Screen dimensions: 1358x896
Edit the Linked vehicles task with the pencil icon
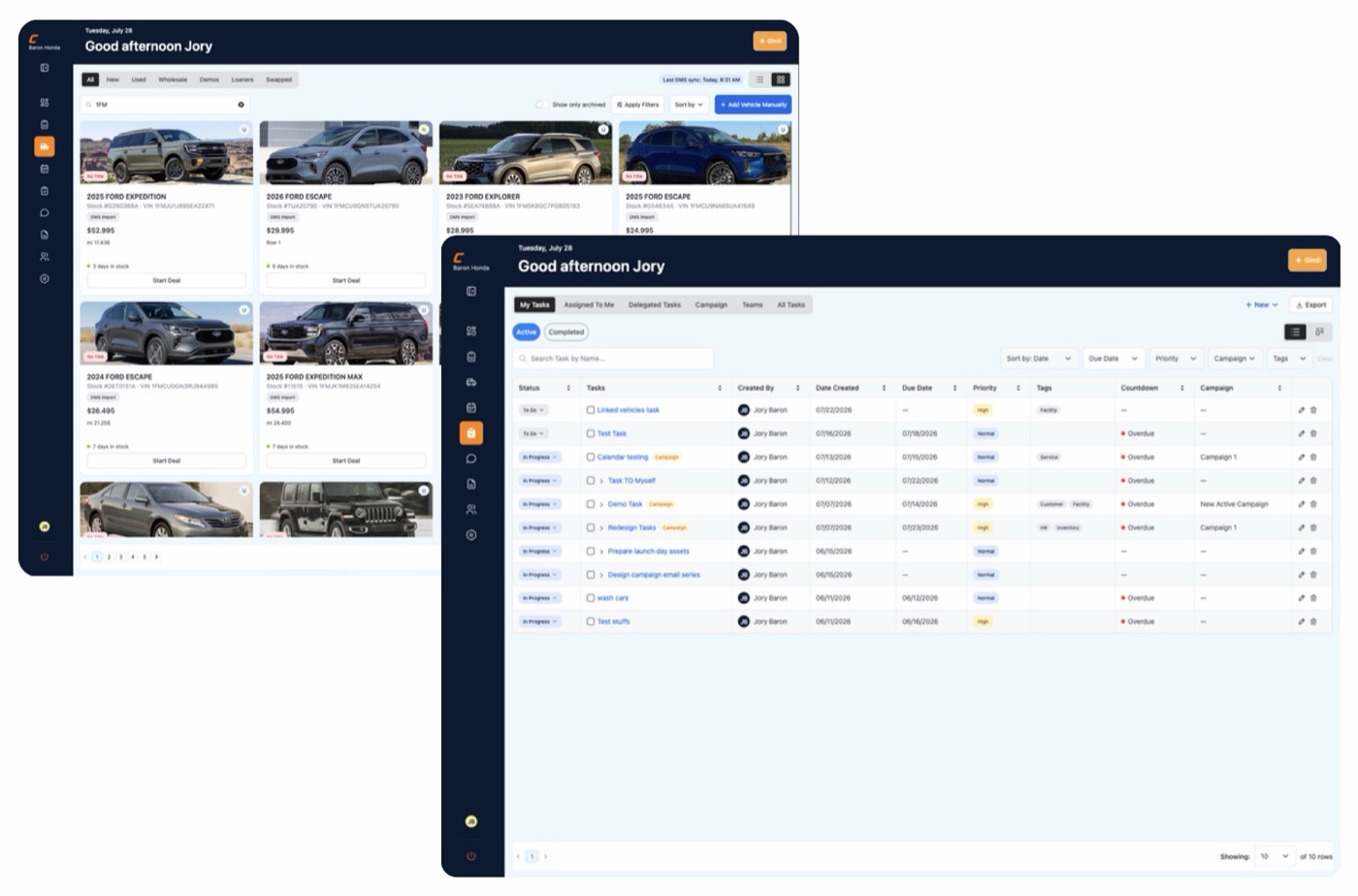[1301, 410]
